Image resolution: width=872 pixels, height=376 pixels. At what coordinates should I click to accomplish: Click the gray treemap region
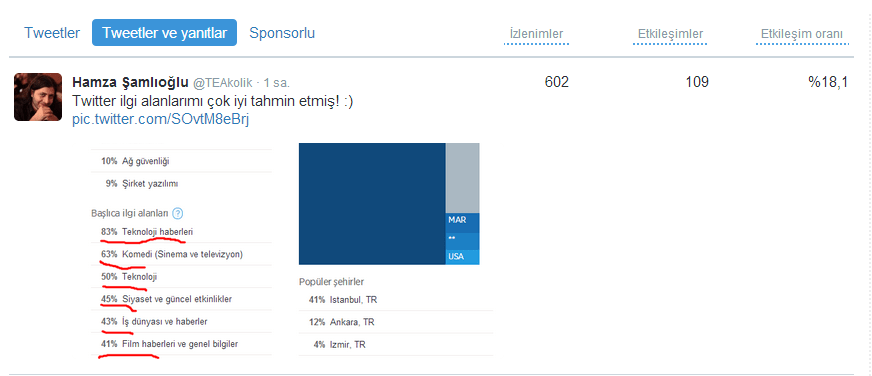pos(463,178)
